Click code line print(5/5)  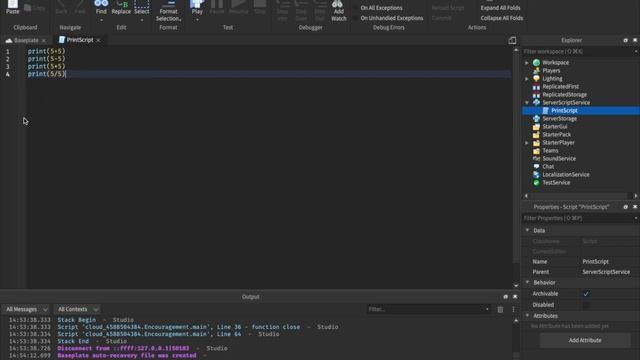pyautogui.click(x=47, y=74)
